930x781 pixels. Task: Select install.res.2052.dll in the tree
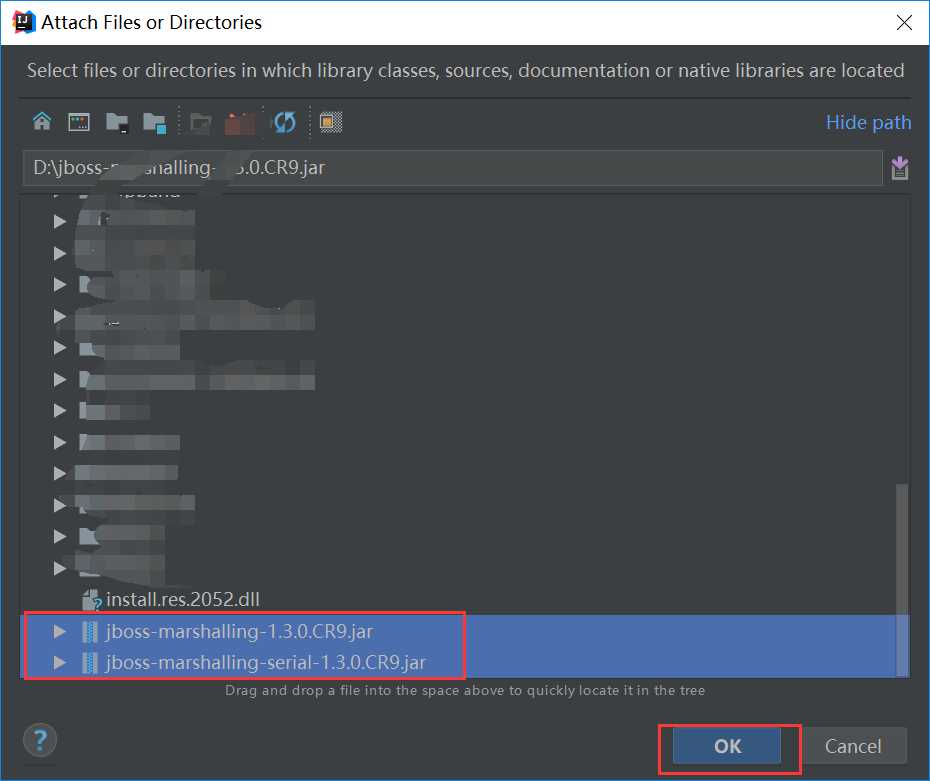coord(183,600)
